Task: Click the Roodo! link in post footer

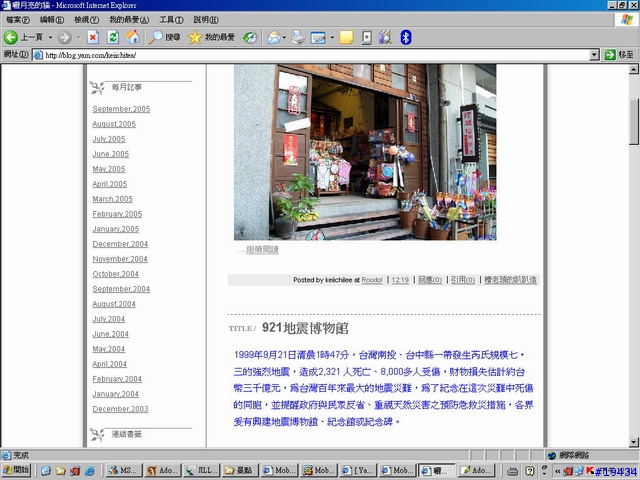Action: 372,280
